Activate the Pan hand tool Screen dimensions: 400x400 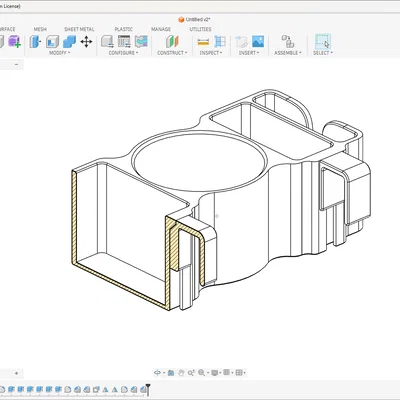coord(181,373)
